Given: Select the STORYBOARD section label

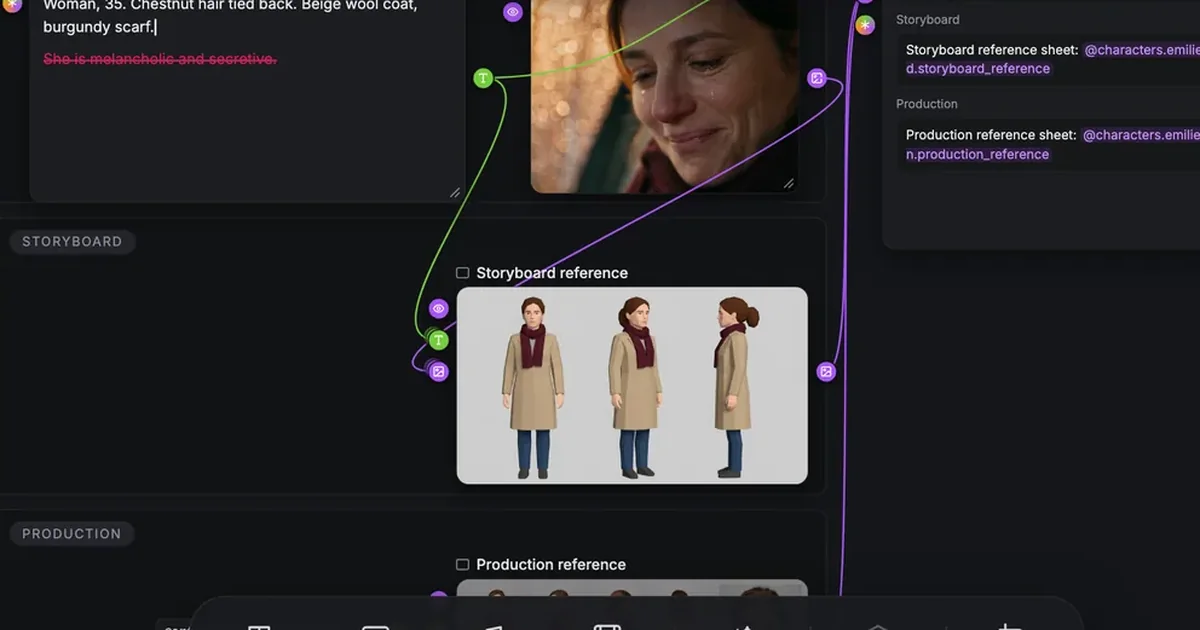Looking at the screenshot, I should point(72,241).
